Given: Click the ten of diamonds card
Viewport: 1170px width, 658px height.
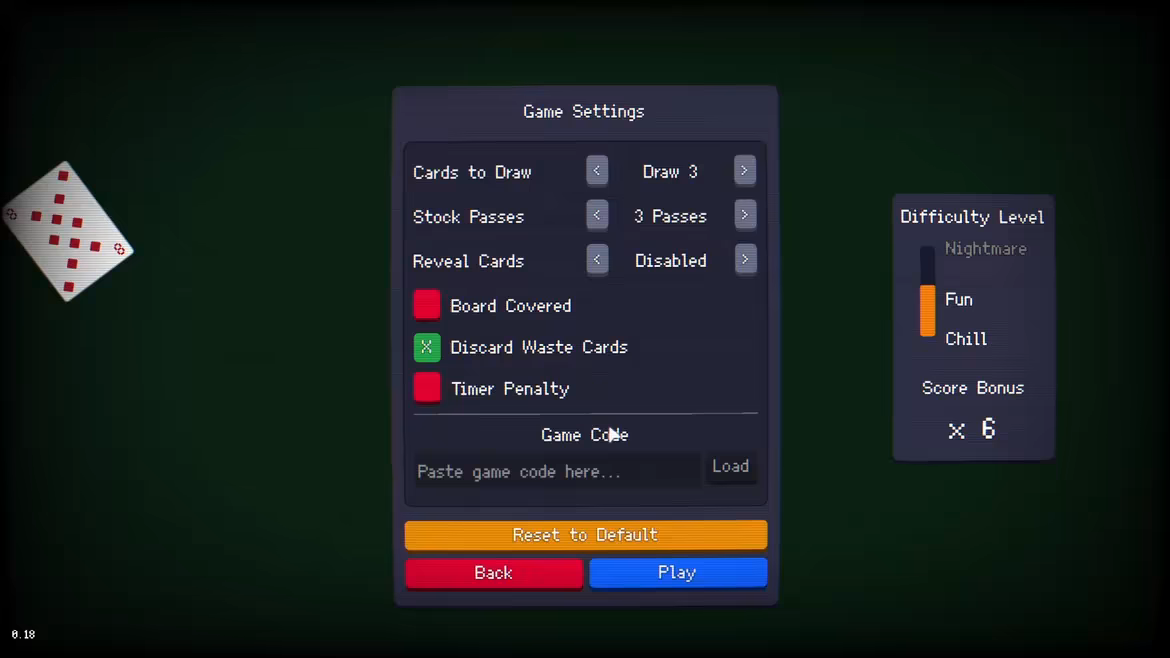Looking at the screenshot, I should (67, 231).
